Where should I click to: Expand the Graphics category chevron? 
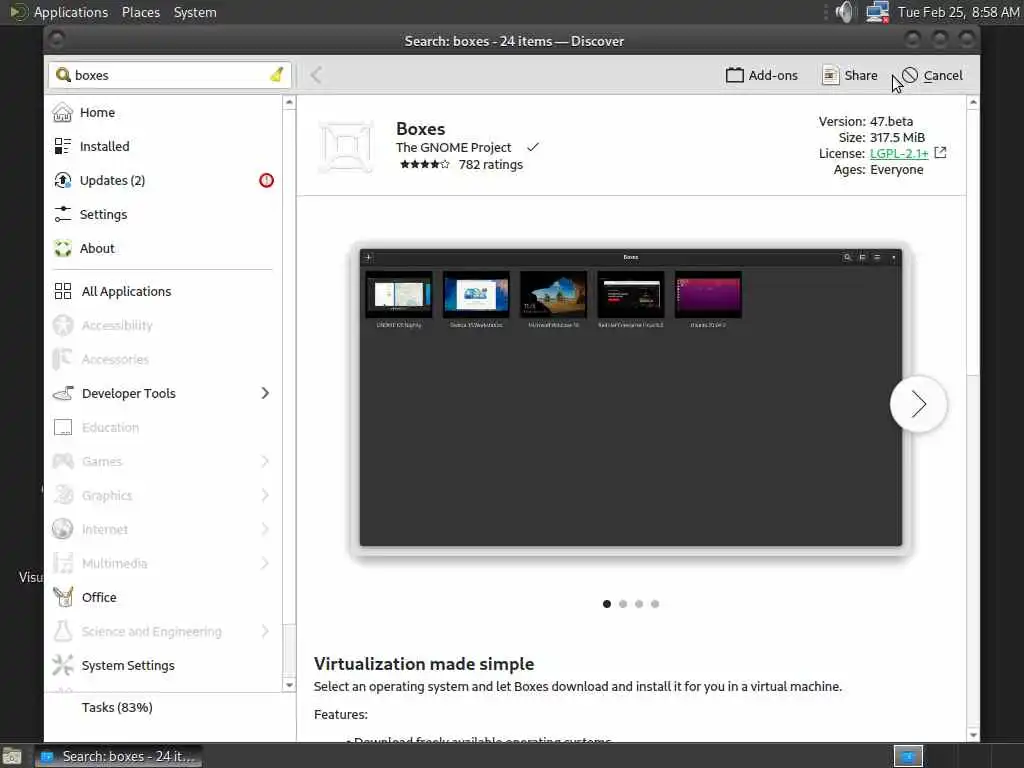[264, 495]
